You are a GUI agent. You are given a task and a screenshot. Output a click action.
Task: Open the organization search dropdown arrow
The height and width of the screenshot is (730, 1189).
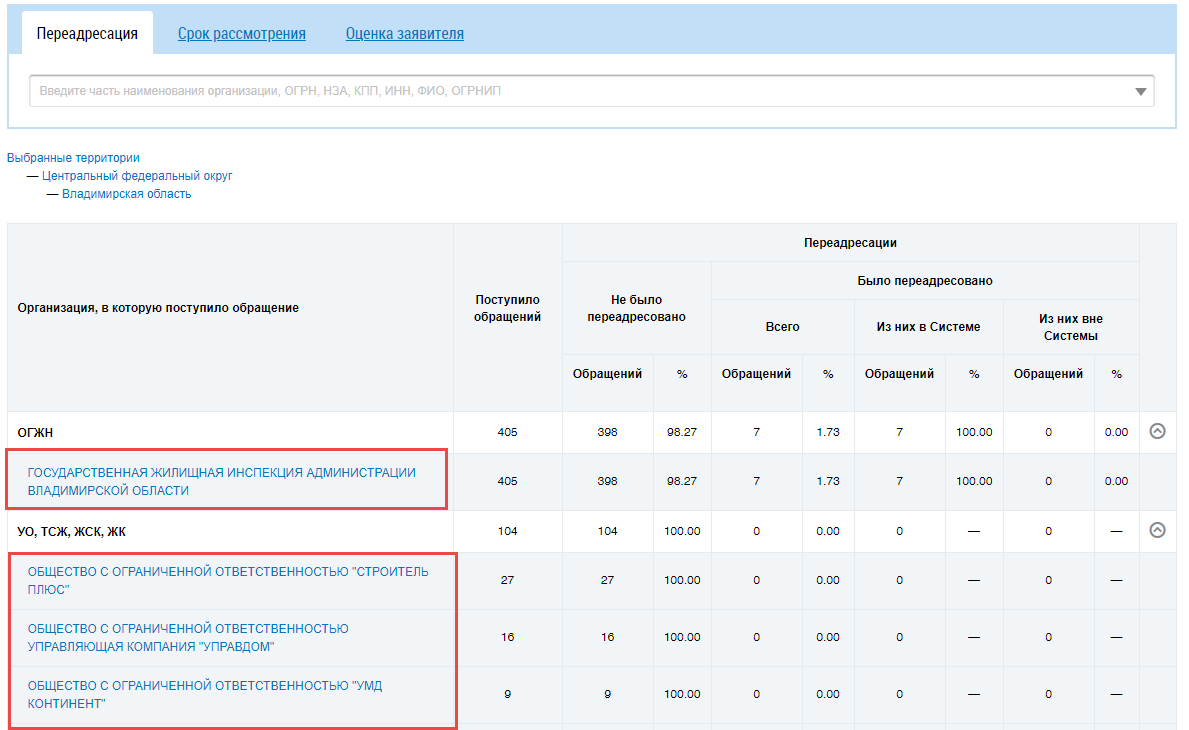[x=1140, y=91]
